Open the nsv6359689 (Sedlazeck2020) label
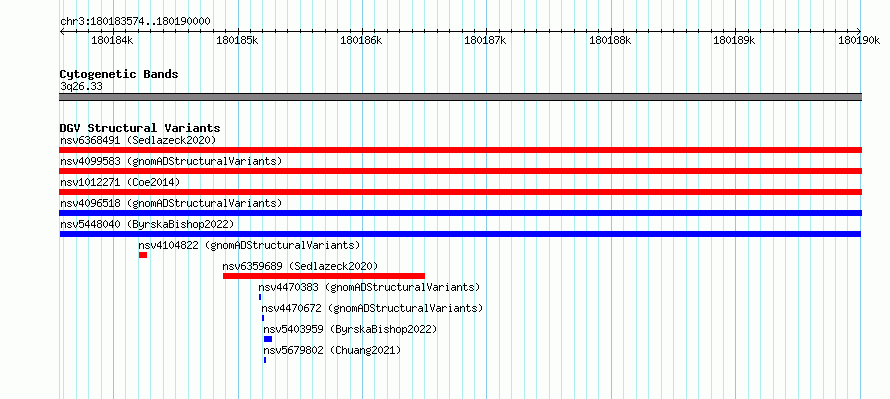The height and width of the screenshot is (399, 890). [300, 266]
